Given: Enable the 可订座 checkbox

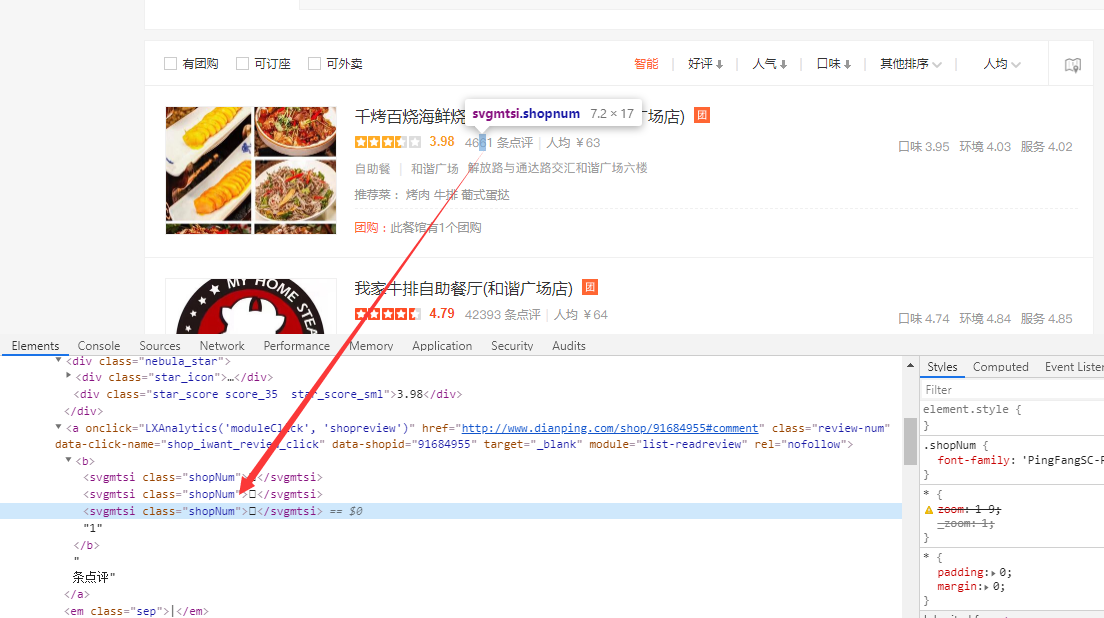Looking at the screenshot, I should [243, 63].
